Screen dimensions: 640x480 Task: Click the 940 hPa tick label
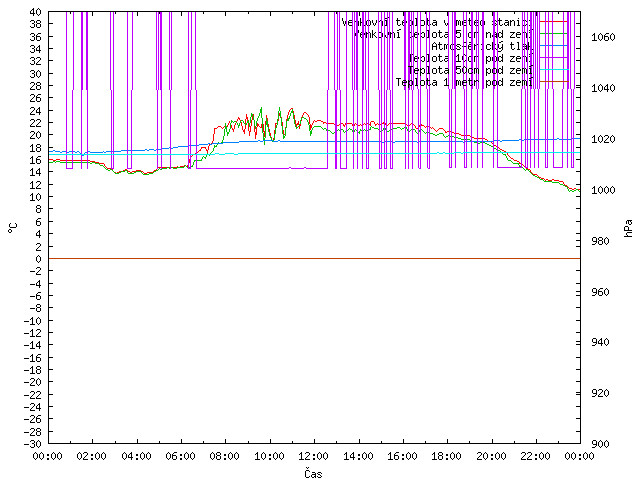point(600,342)
